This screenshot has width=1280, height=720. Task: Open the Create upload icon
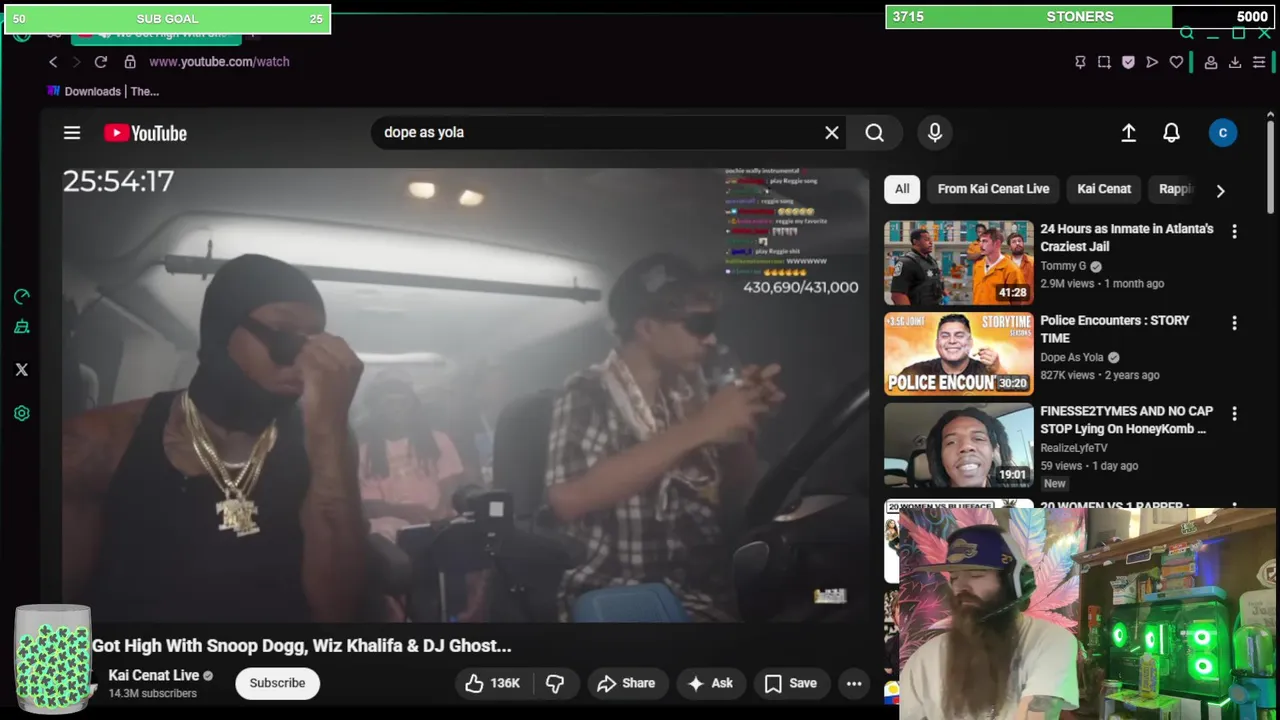point(1129,132)
